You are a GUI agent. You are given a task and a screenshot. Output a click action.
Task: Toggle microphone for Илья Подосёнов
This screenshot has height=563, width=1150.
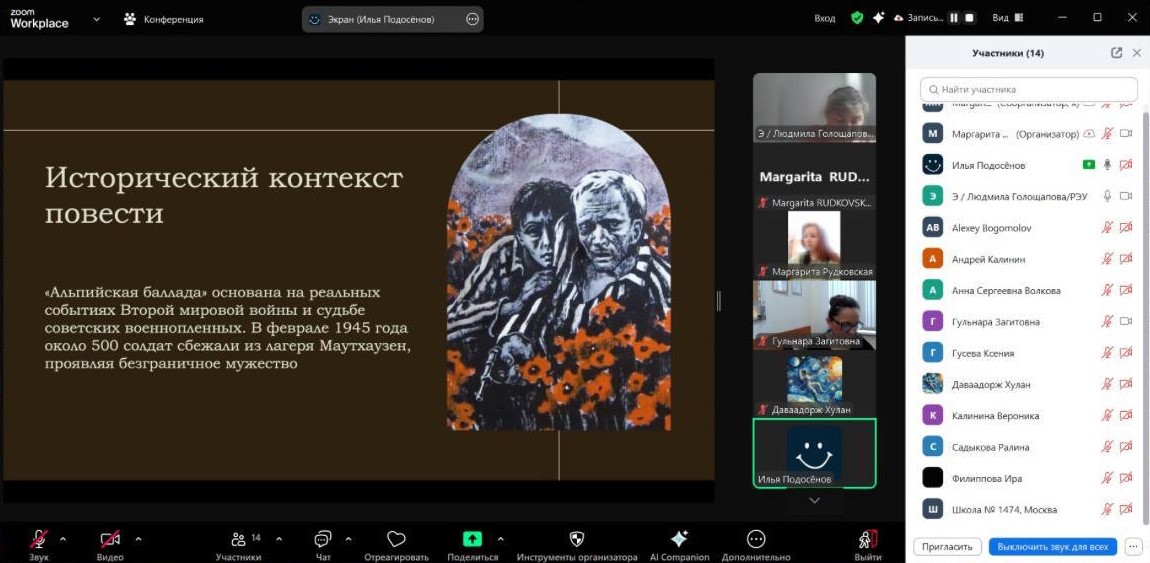click(1107, 165)
